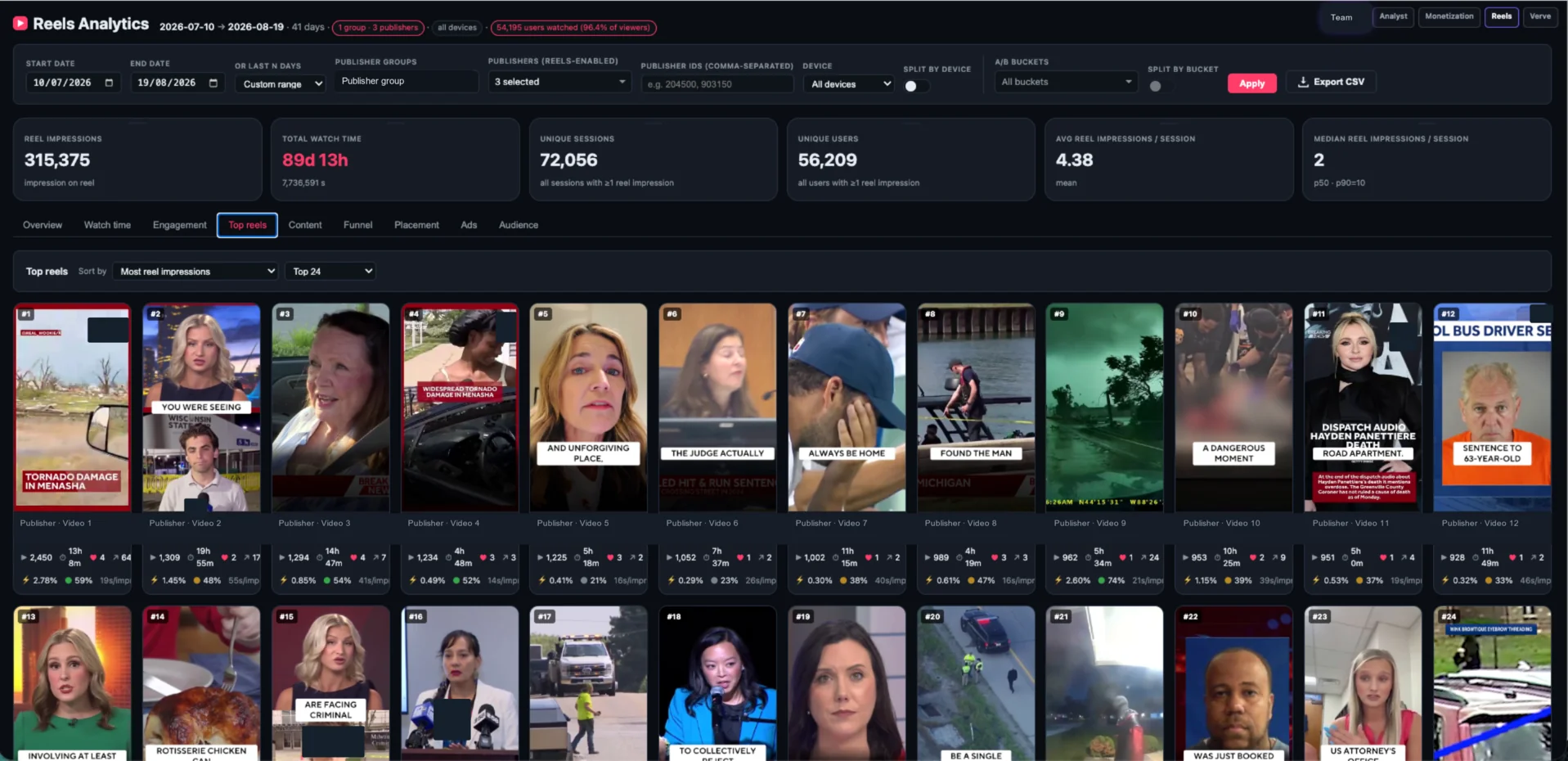Image resolution: width=1568 pixels, height=761 pixels.
Task: Click the share arrow icon on Video 2
Action: [246, 557]
